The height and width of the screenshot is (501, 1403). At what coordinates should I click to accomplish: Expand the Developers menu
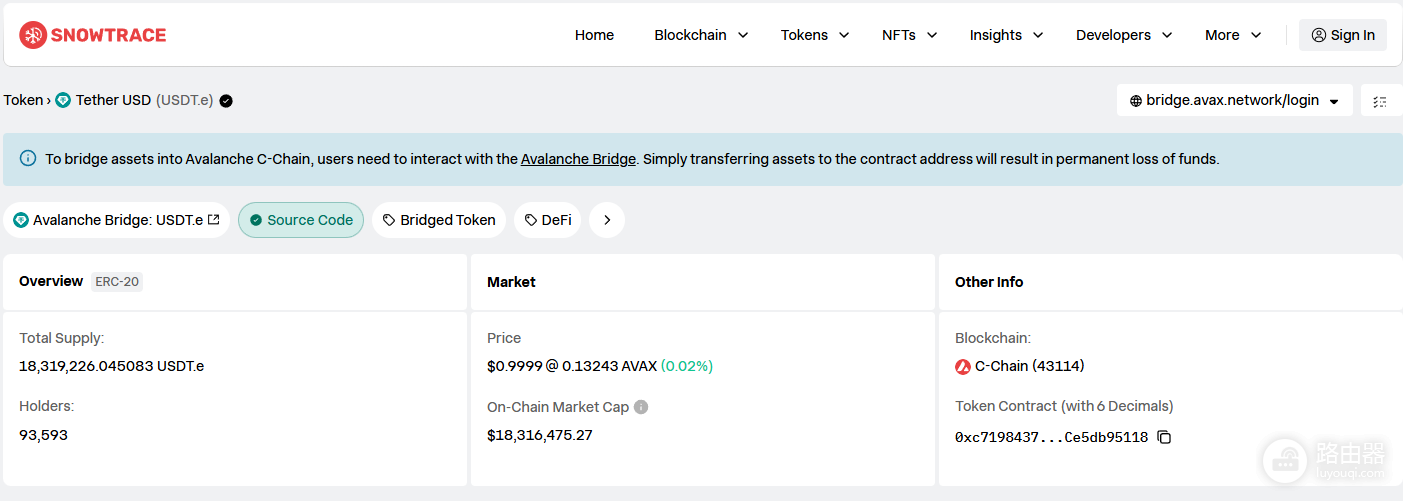coord(1124,35)
